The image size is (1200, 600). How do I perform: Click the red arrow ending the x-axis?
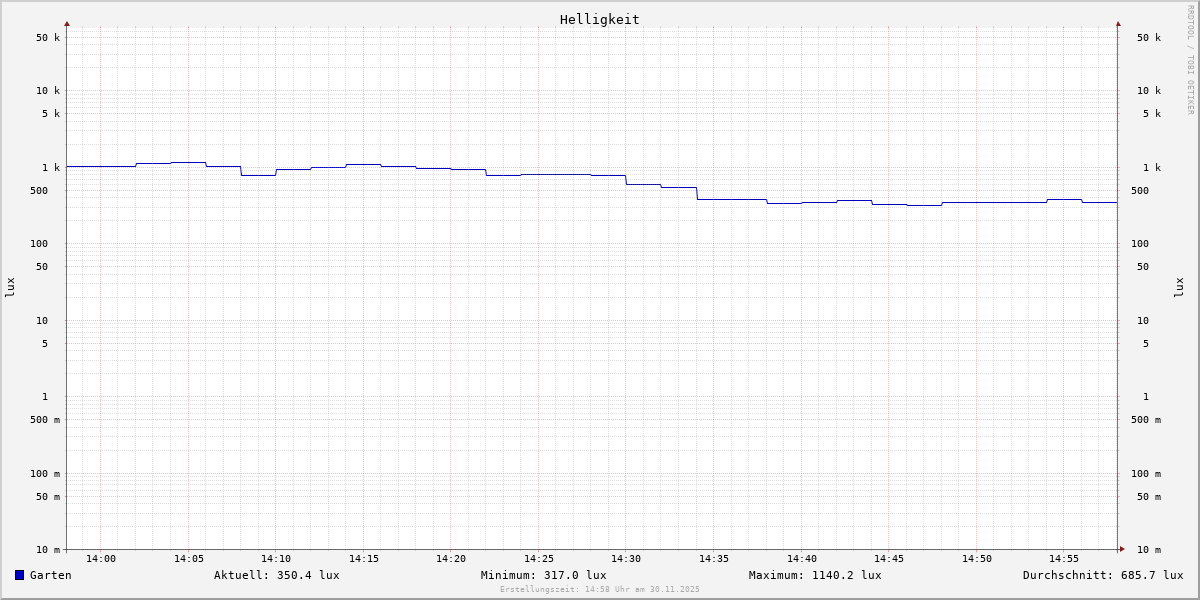point(1122,549)
